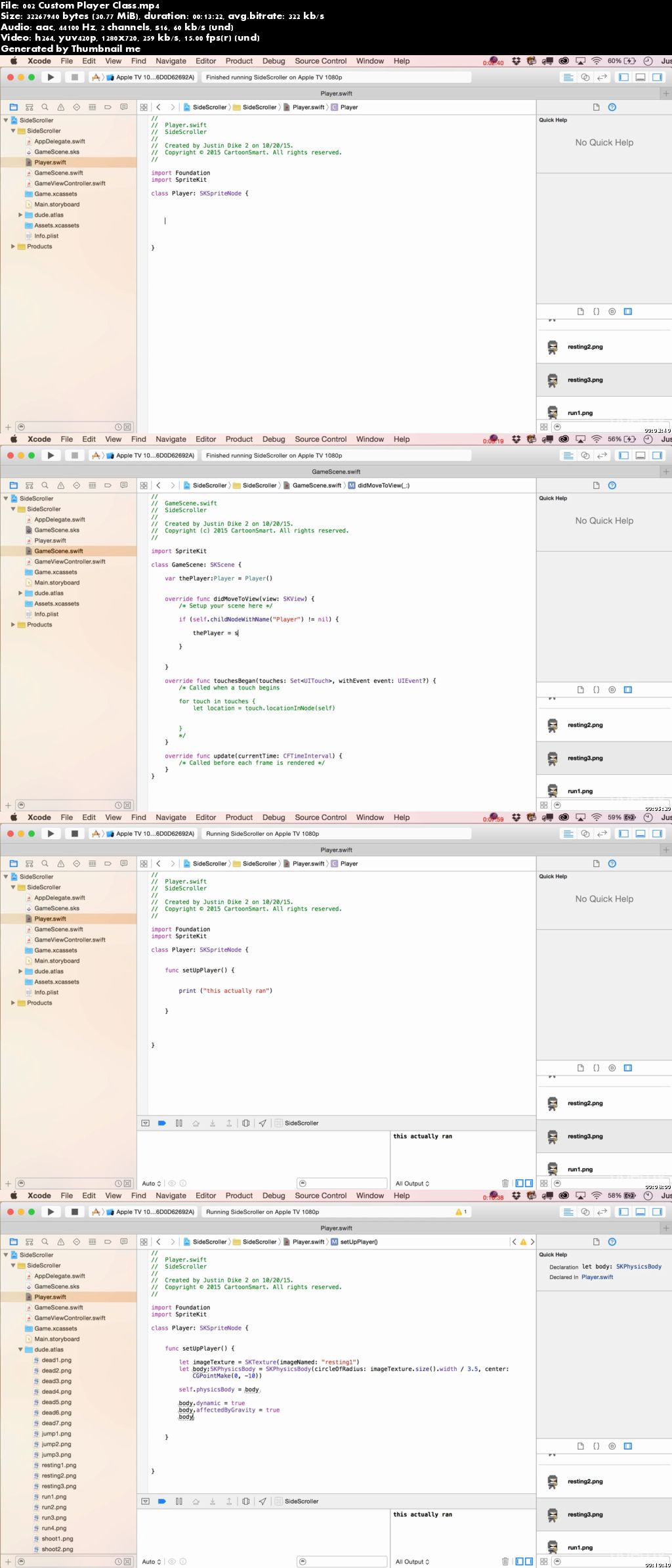Select jump3.png in the project navigator
This screenshot has width=672, height=1568.
point(56,1454)
